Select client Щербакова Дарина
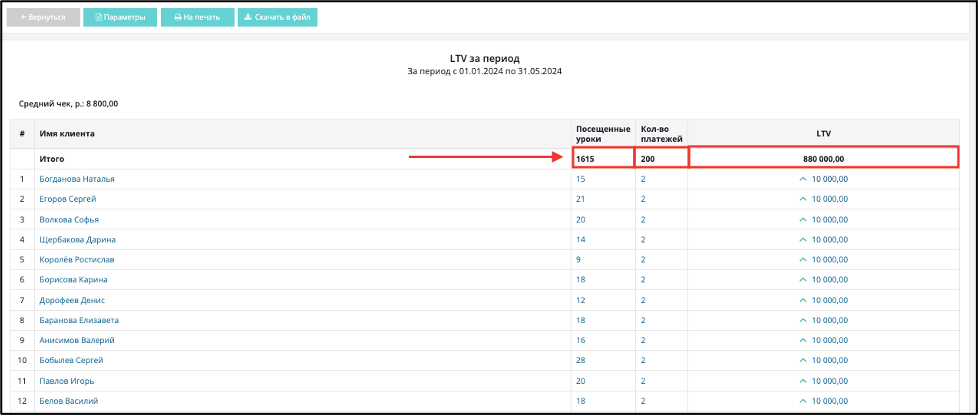The image size is (979, 416). pos(77,240)
